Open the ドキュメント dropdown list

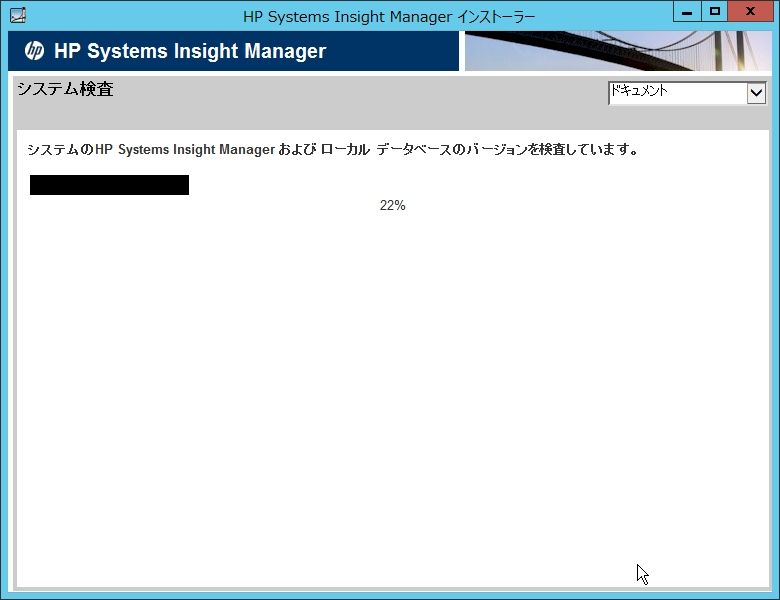click(687, 93)
